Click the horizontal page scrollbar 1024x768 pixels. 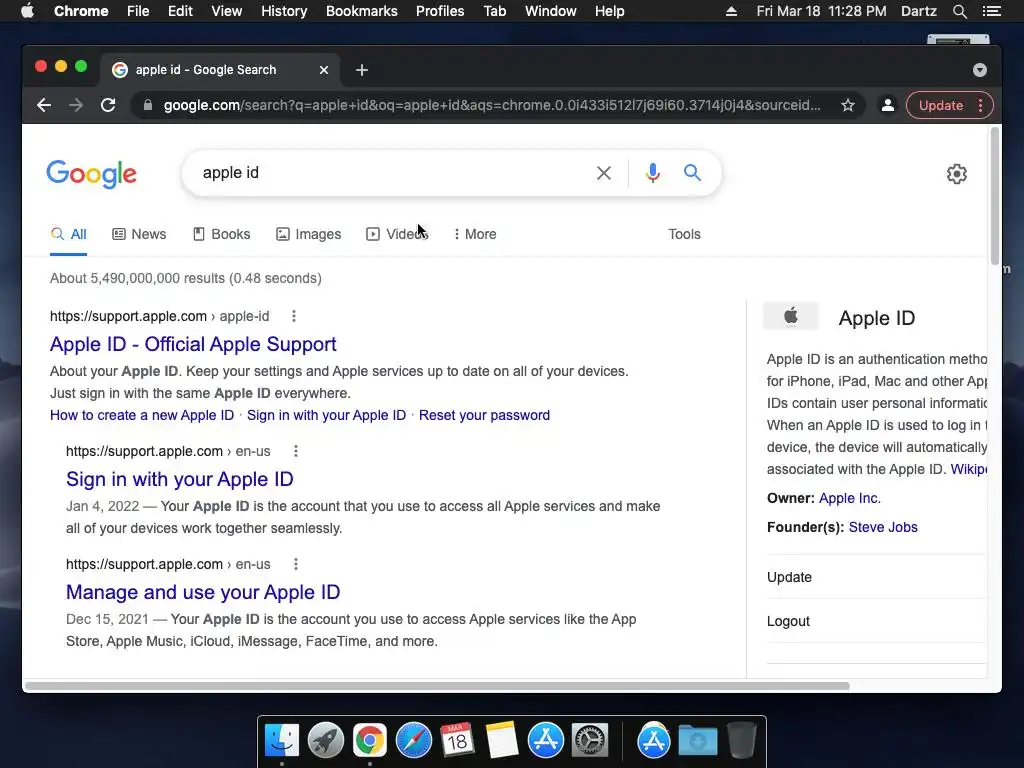click(436, 686)
